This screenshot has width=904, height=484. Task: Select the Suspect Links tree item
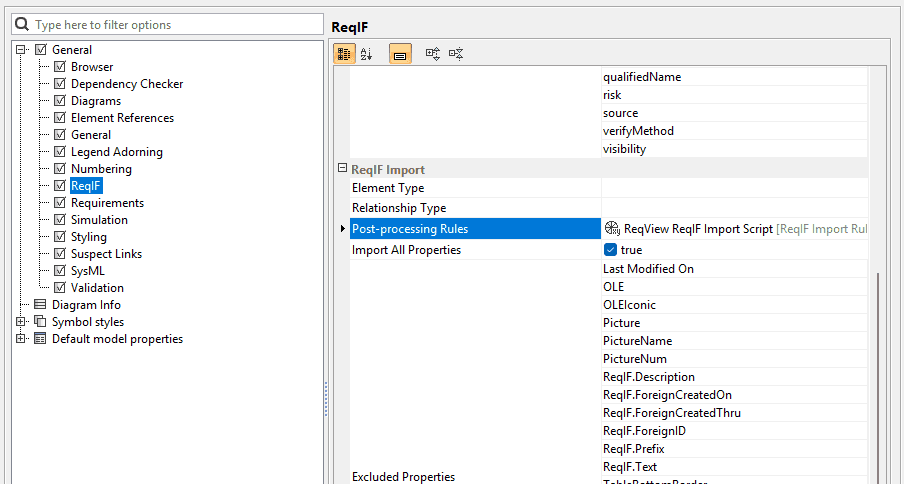[106, 254]
